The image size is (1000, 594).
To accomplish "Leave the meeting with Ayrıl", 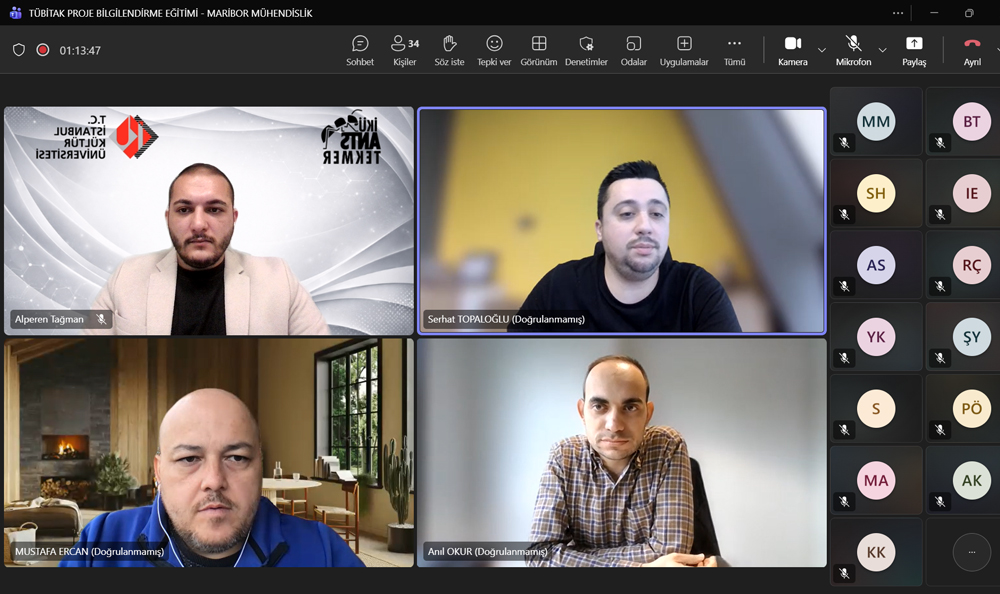I will pos(971,49).
